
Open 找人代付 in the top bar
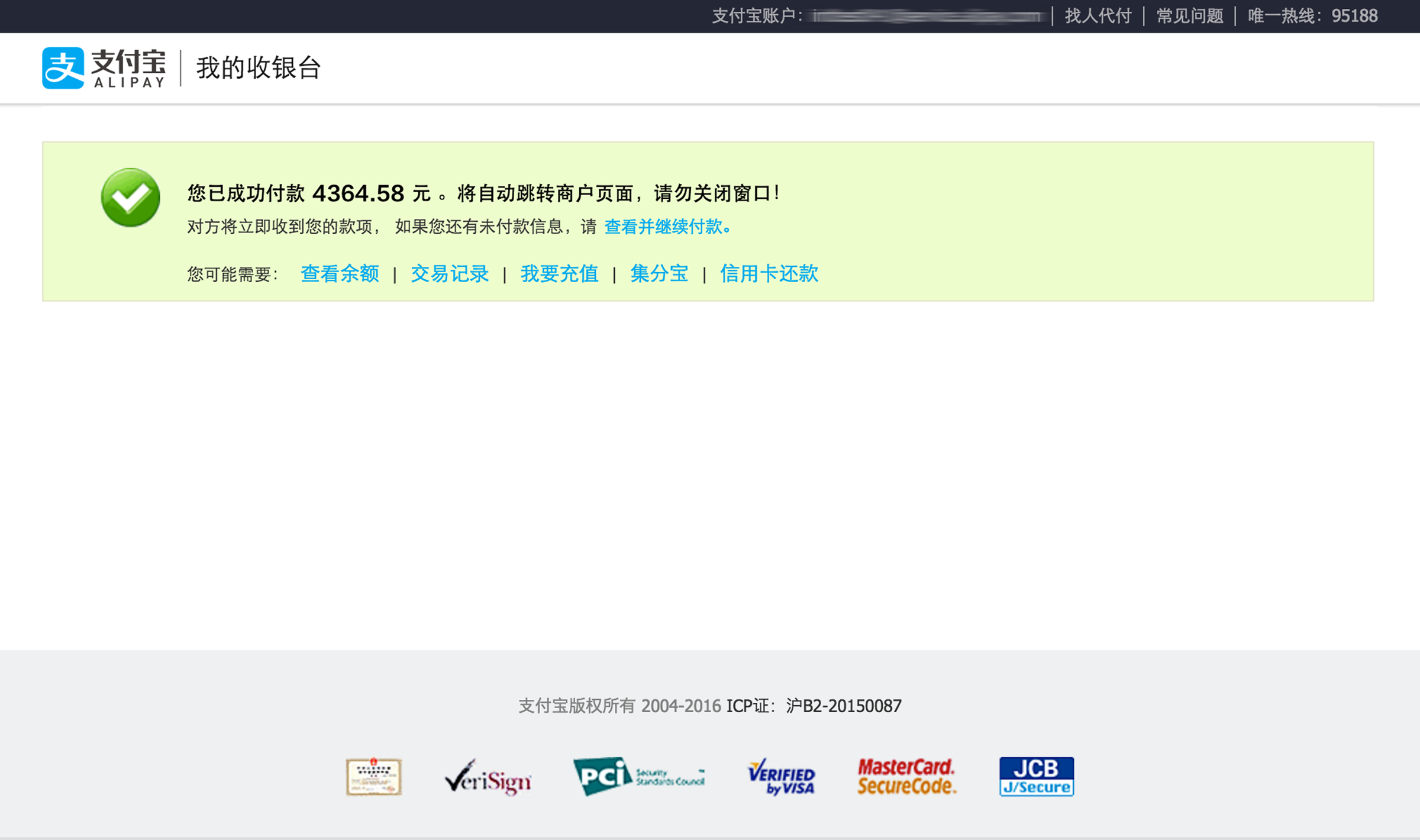tap(1098, 16)
